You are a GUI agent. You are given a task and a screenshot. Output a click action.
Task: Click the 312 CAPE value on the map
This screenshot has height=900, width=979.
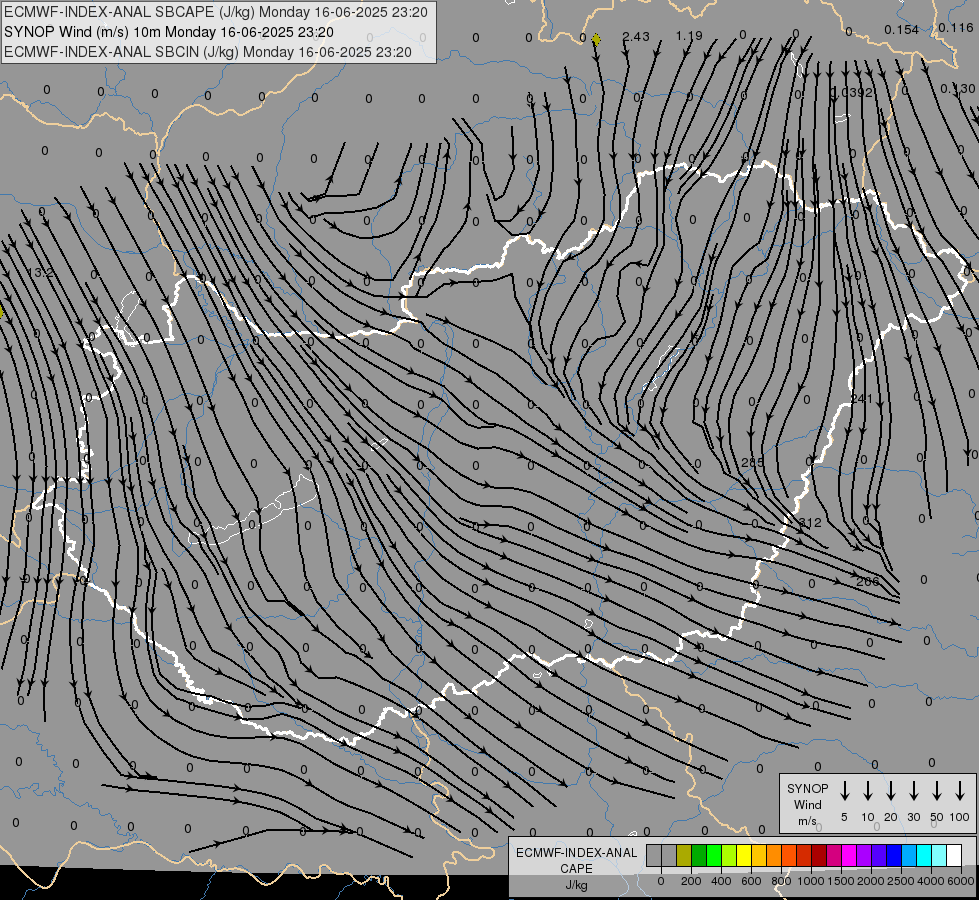(x=810, y=522)
